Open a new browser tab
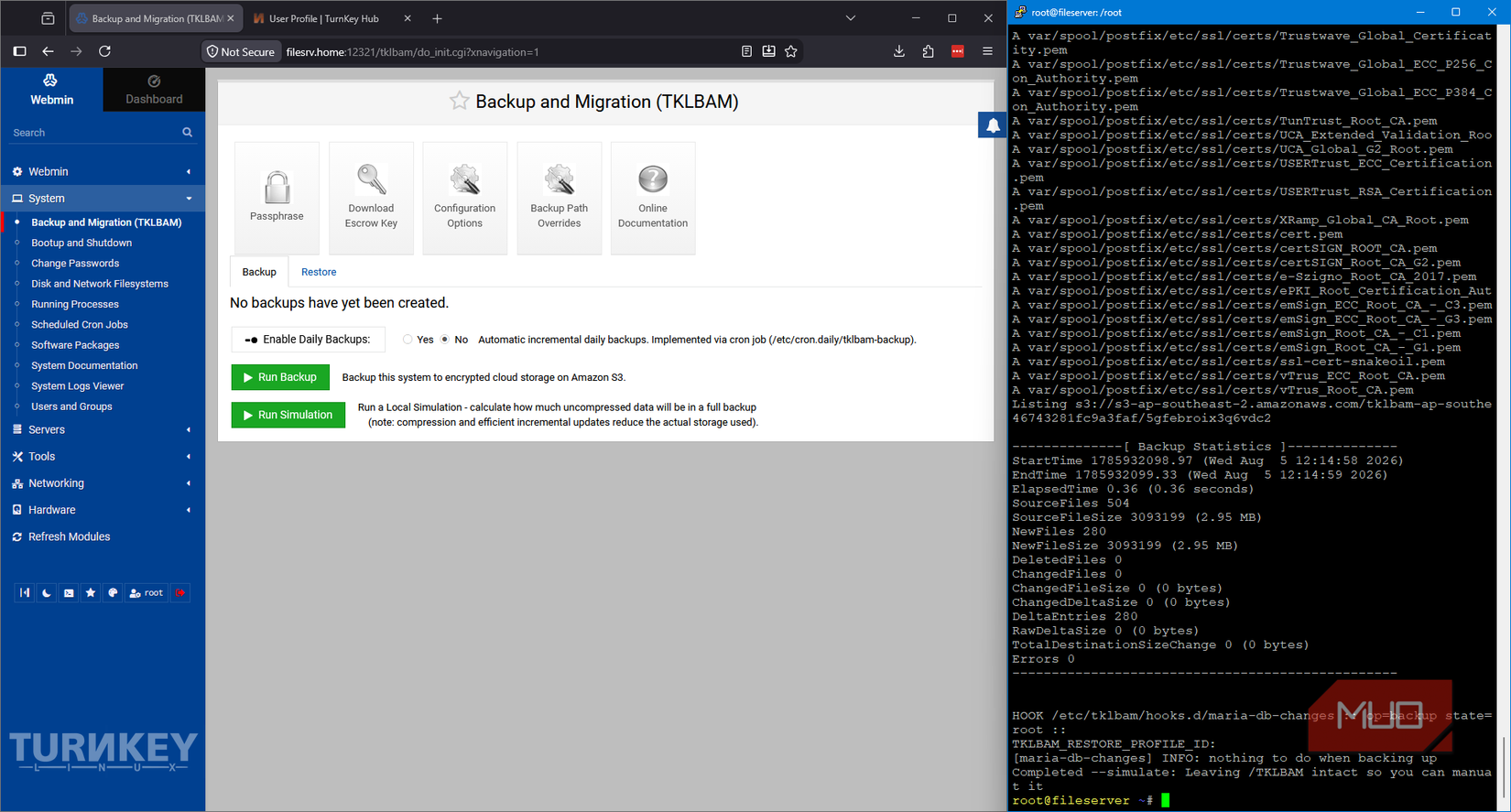The width and height of the screenshot is (1511, 812). (437, 18)
